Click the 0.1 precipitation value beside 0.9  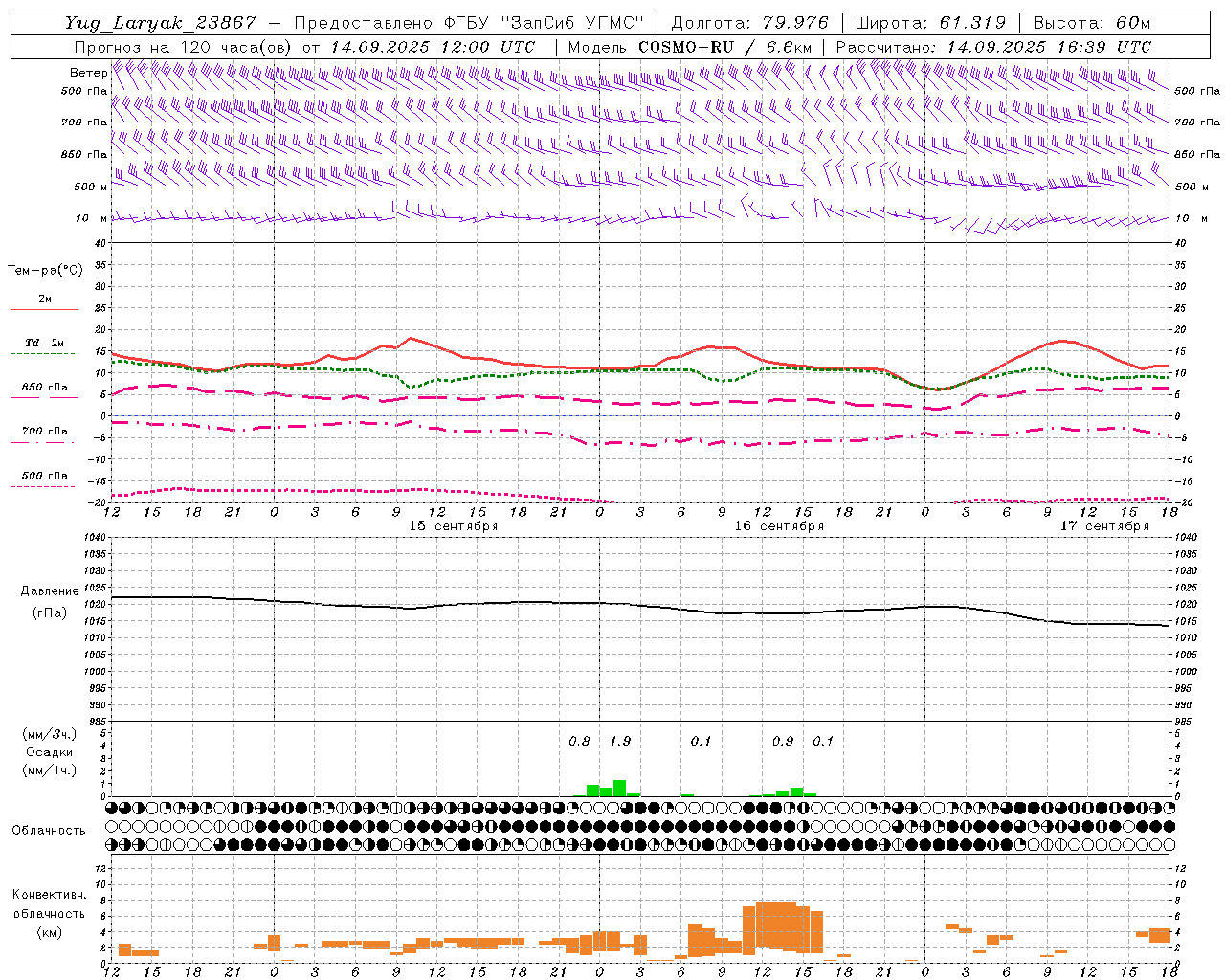(823, 742)
